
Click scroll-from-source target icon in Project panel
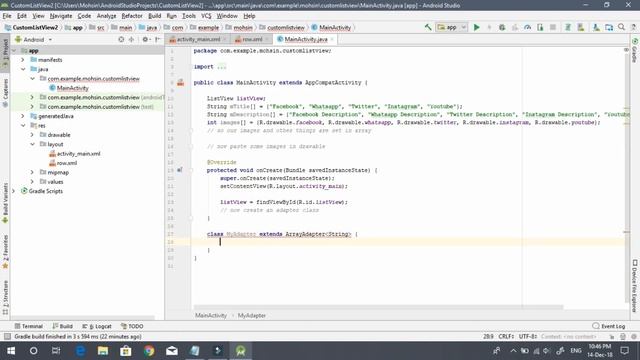[x=121, y=40]
